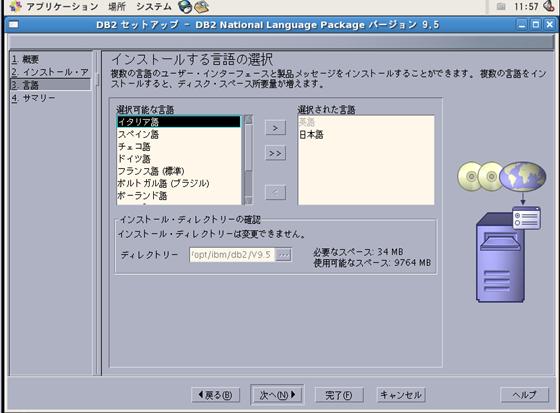
Task: Select スペイン語 in available languages
Action: [179, 134]
